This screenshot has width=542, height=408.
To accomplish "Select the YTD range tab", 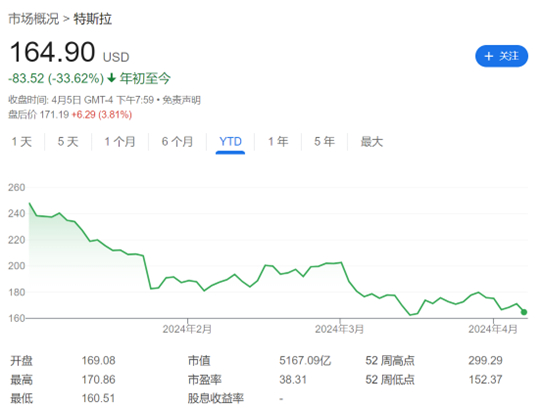I will 230,142.
